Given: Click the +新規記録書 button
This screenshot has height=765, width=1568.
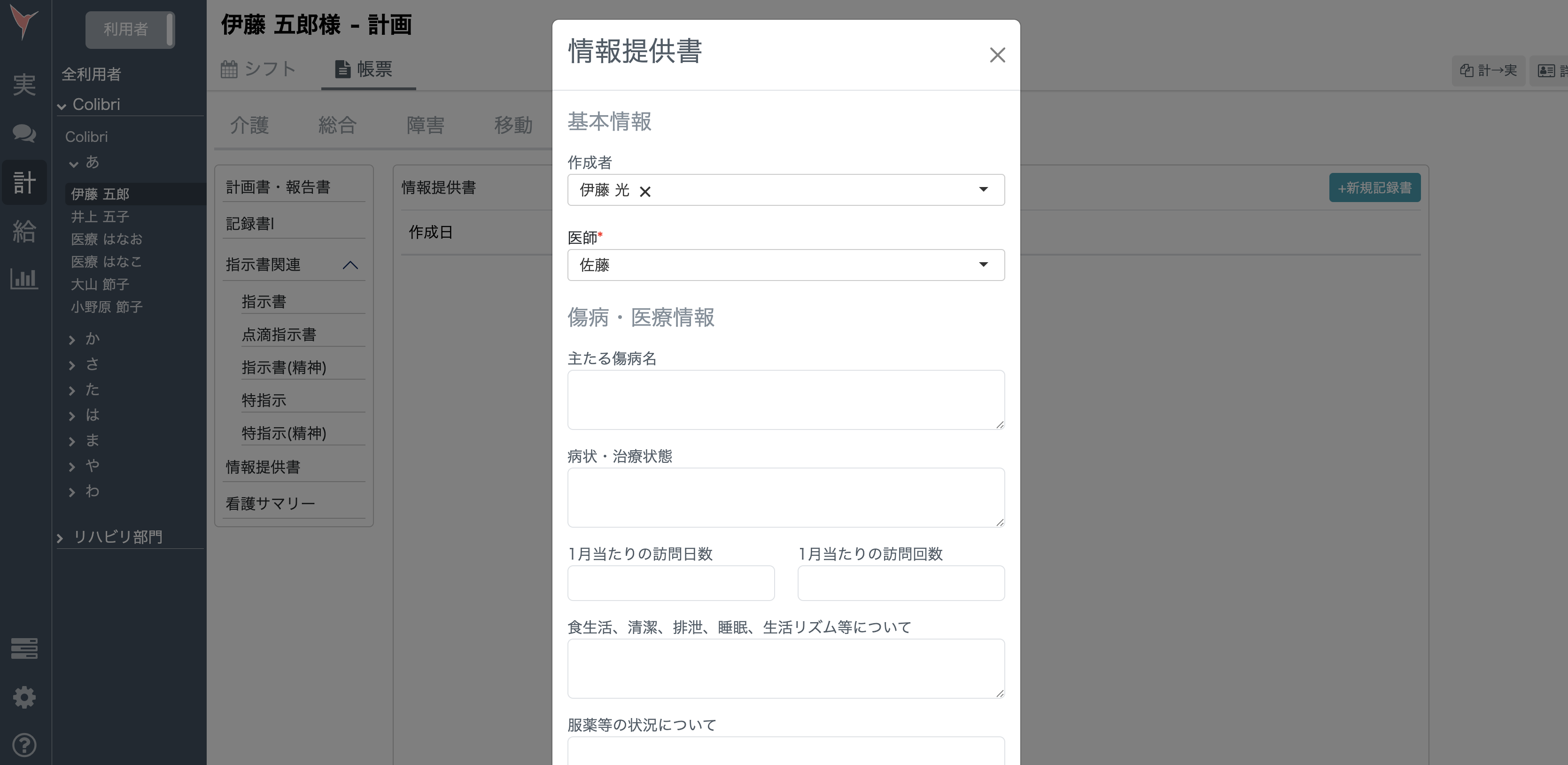Looking at the screenshot, I should tap(1374, 187).
